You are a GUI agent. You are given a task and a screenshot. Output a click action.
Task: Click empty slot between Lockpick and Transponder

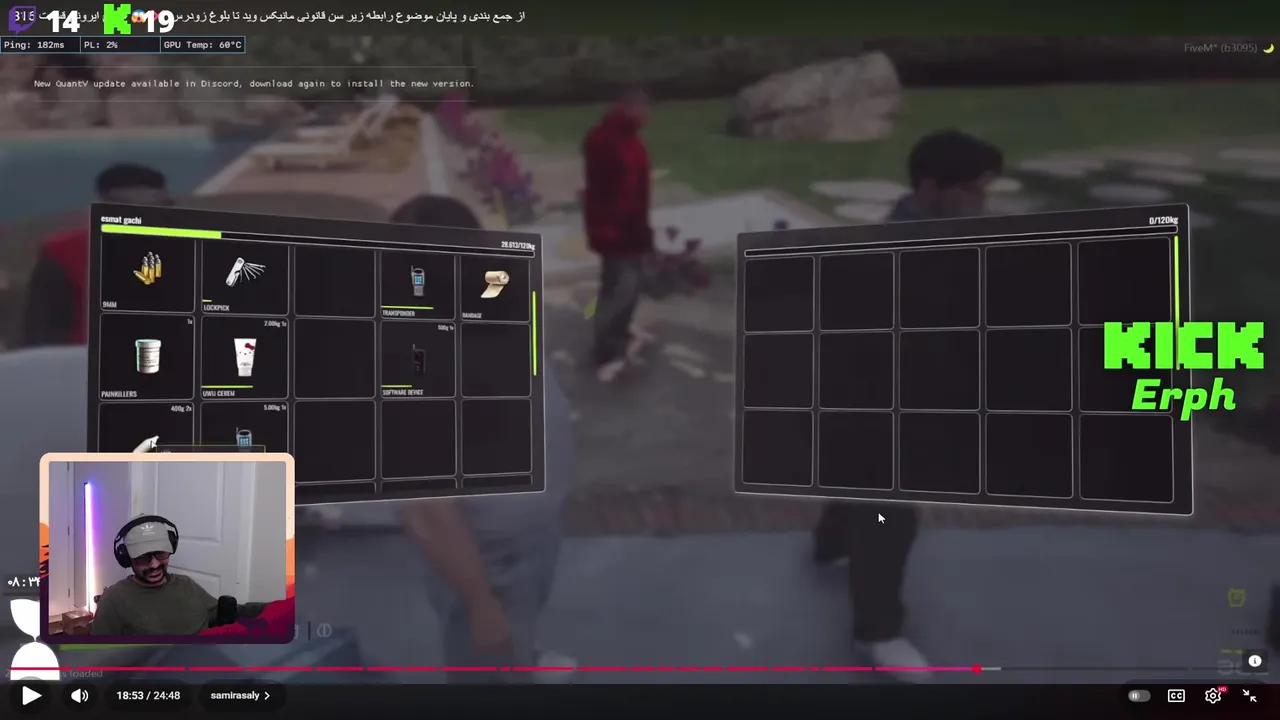coord(334,282)
